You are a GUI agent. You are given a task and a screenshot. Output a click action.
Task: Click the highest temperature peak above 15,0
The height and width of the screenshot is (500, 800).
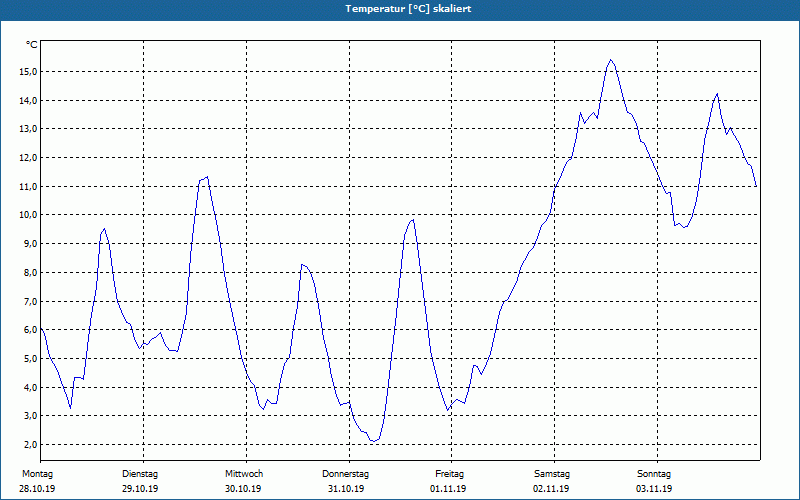tap(611, 60)
